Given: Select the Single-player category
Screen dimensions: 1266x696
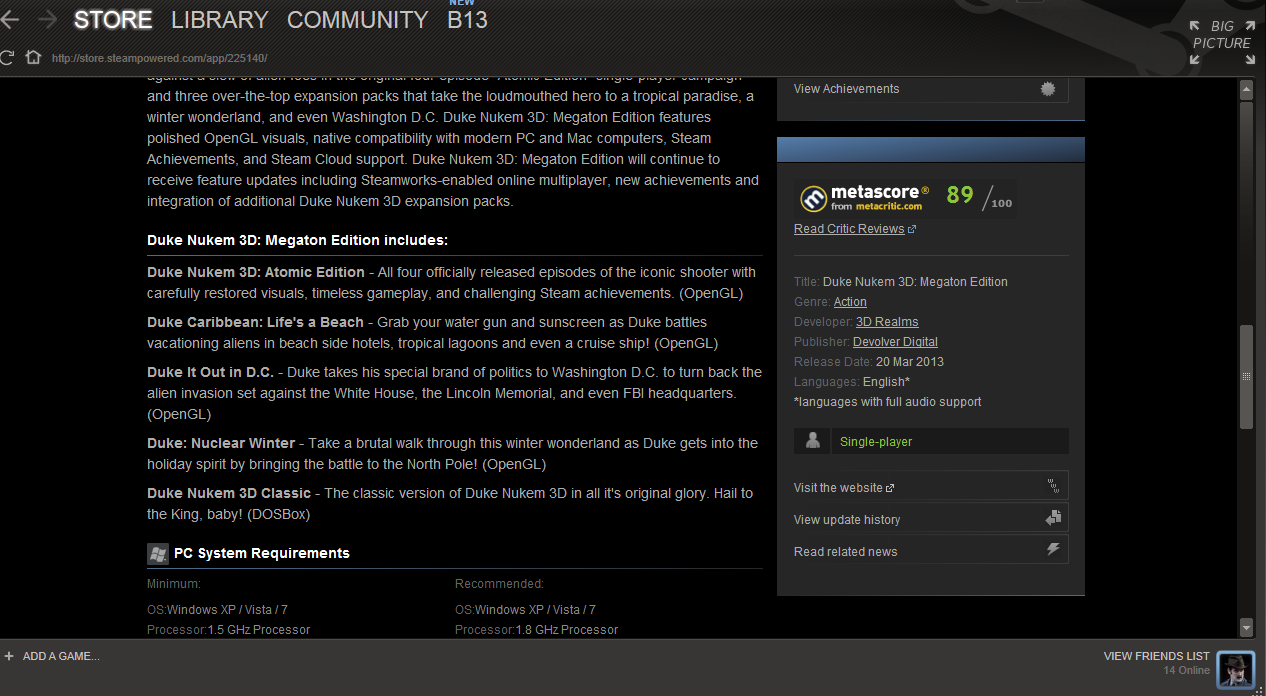Looking at the screenshot, I should pos(876,442).
